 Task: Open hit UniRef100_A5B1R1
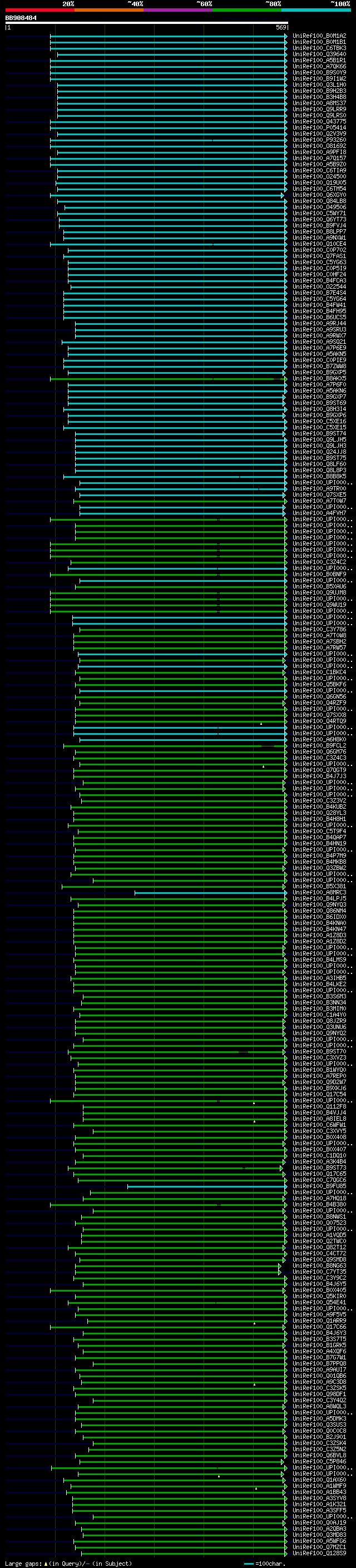[x=319, y=60]
